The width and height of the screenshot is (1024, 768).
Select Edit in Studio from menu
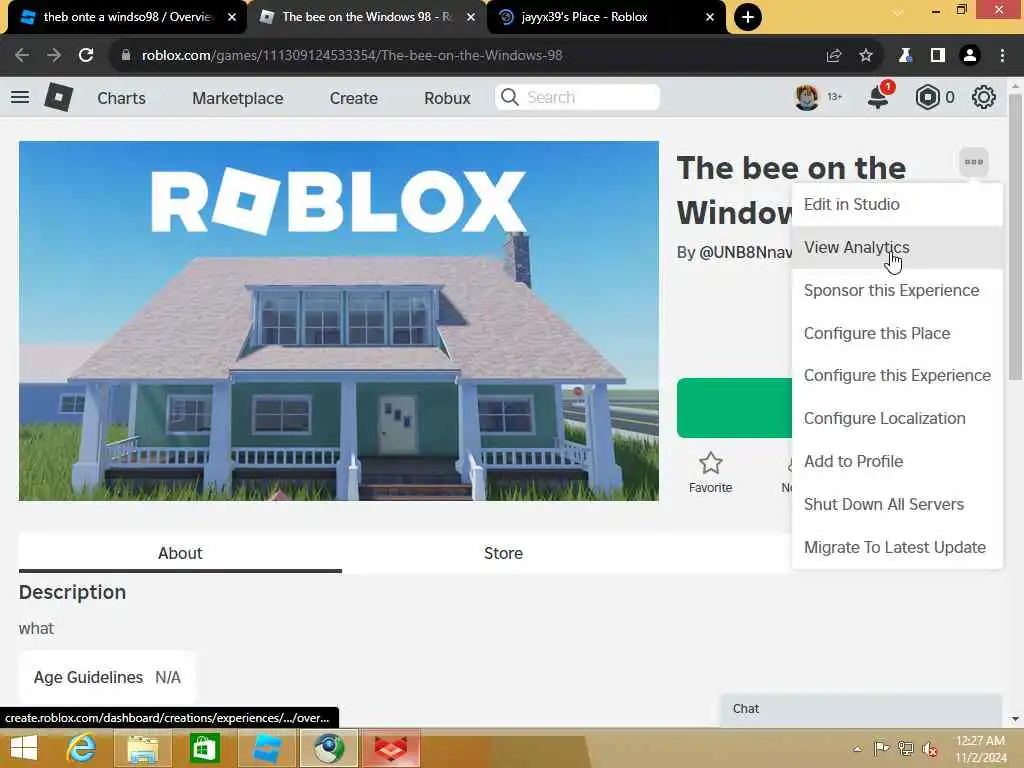point(897,204)
